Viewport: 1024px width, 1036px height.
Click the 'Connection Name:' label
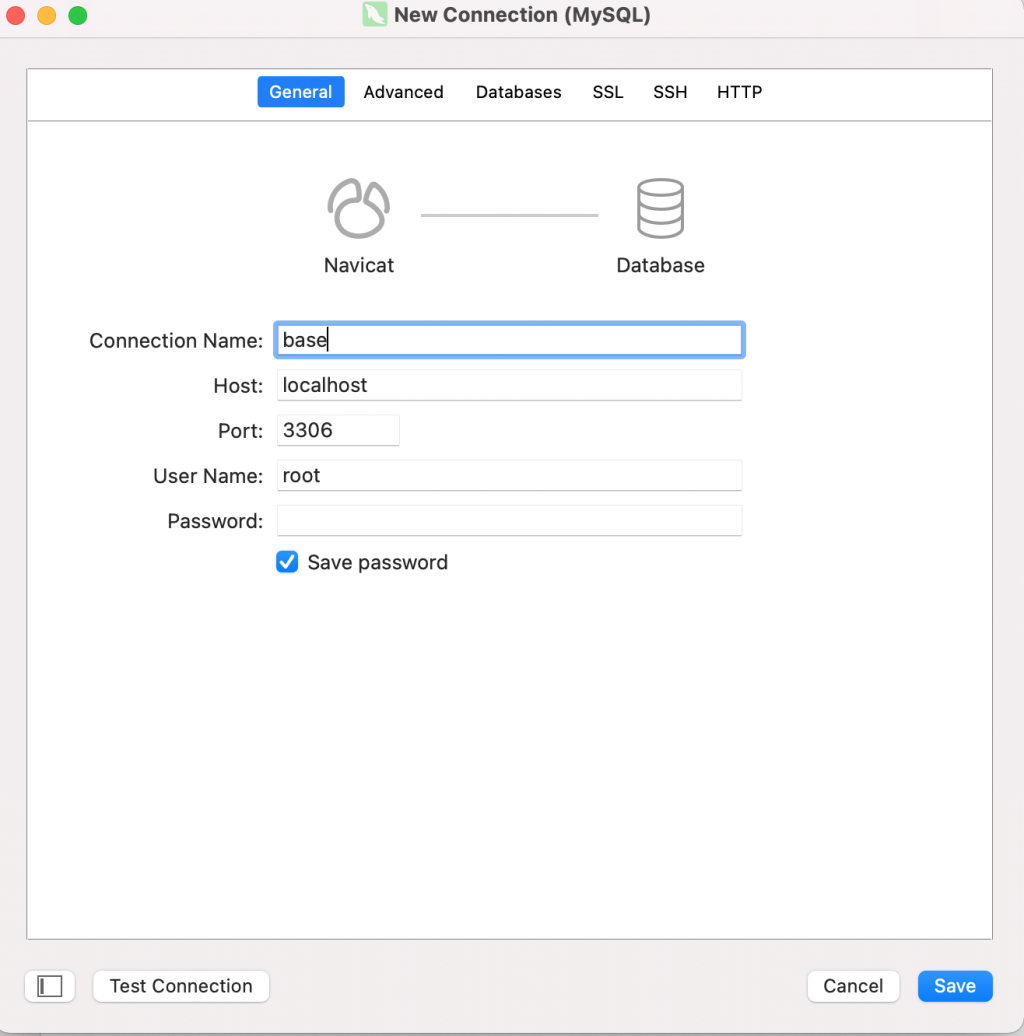[176, 340]
